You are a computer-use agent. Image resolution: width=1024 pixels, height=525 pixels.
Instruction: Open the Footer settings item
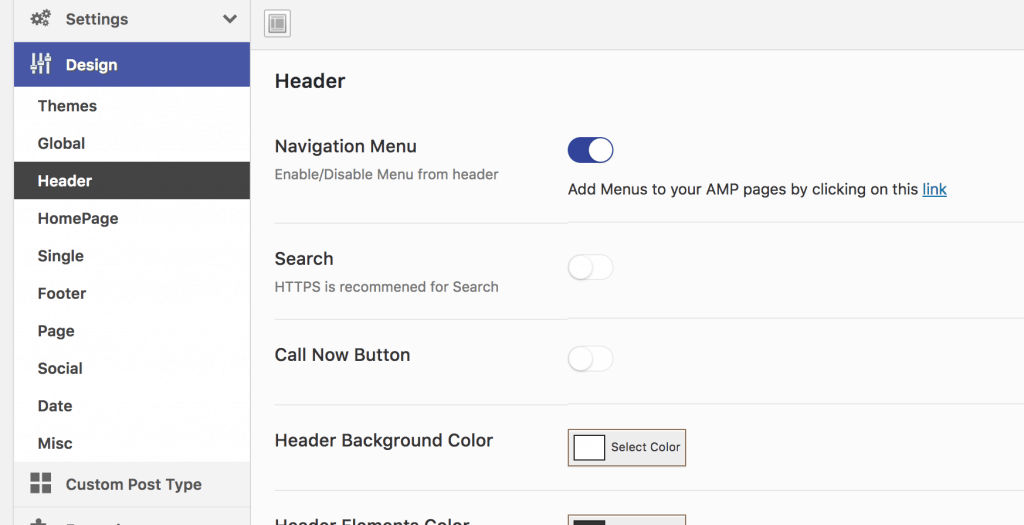click(62, 294)
